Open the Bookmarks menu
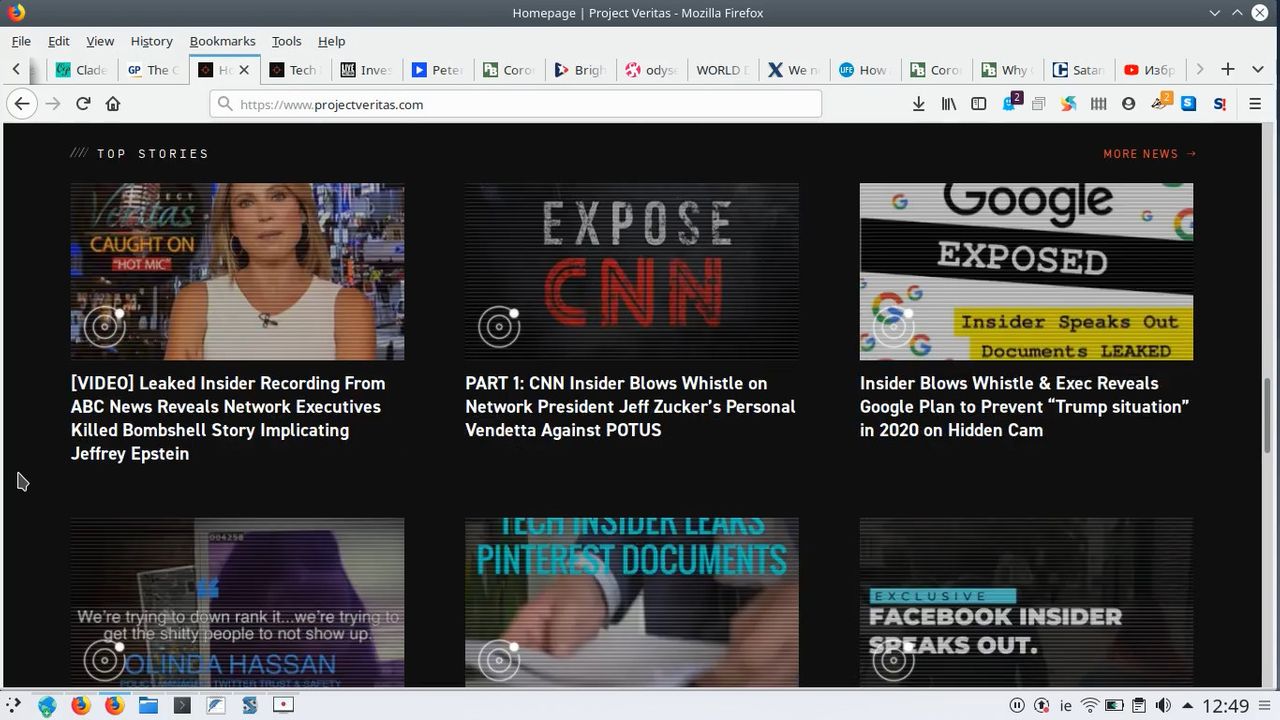The width and height of the screenshot is (1280, 720). [222, 41]
